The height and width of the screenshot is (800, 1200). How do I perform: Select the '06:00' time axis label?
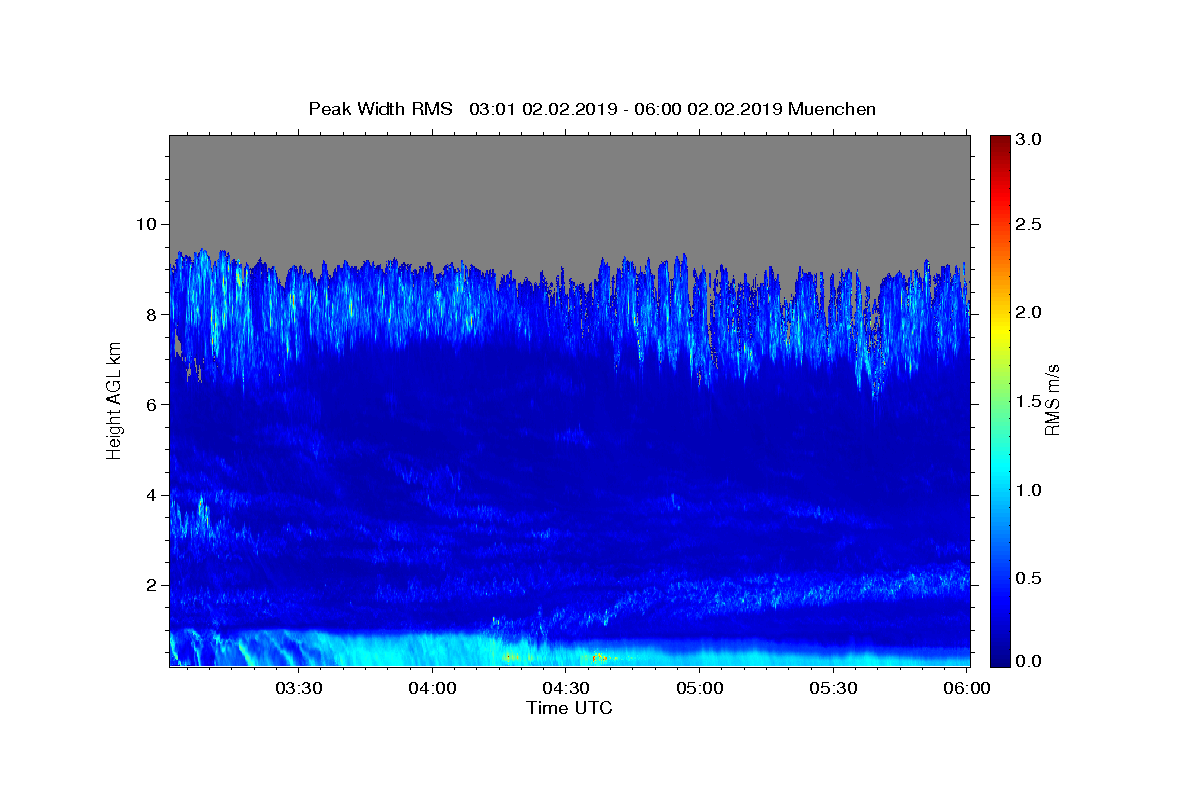[967, 688]
